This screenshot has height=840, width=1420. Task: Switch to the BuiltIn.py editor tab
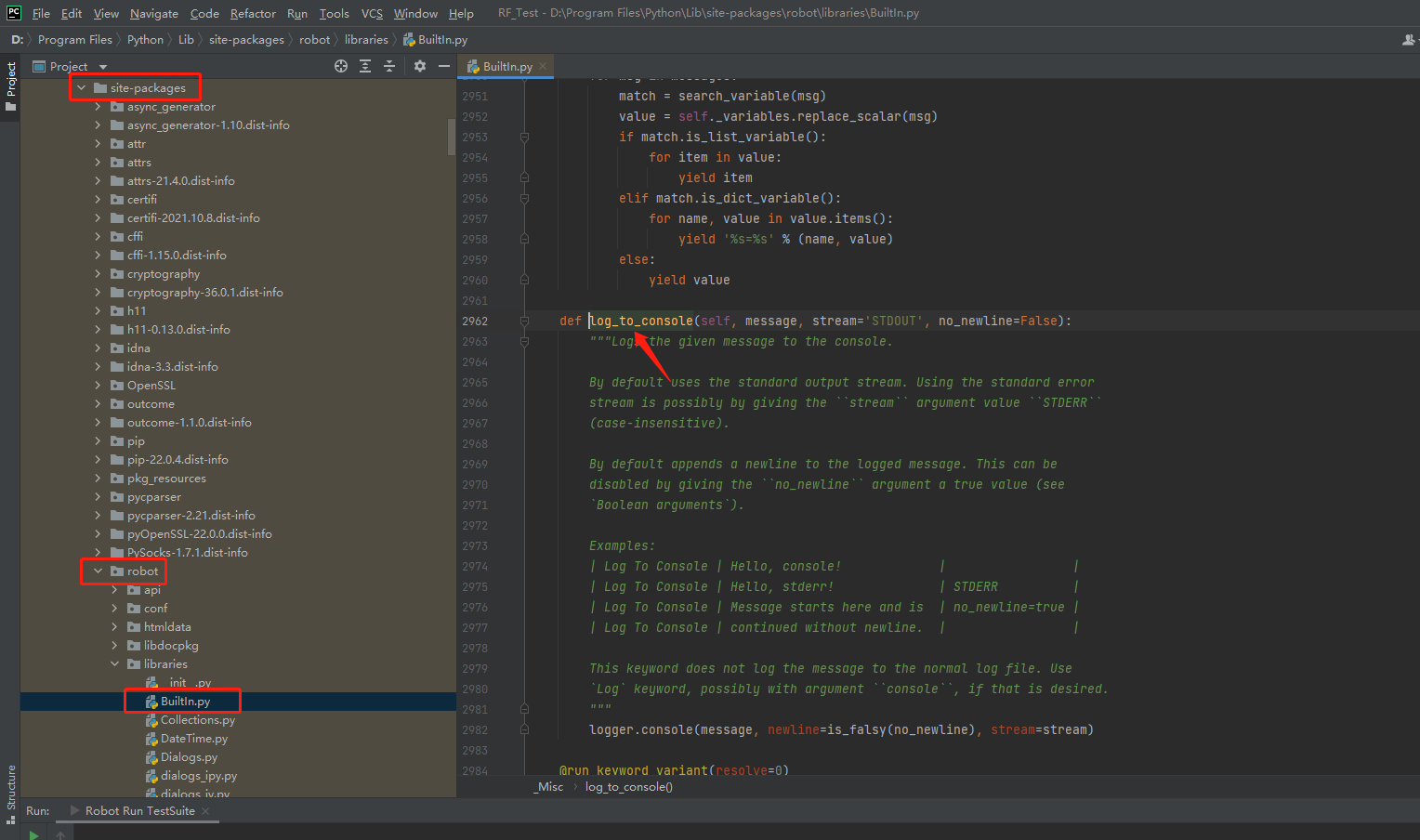point(507,66)
